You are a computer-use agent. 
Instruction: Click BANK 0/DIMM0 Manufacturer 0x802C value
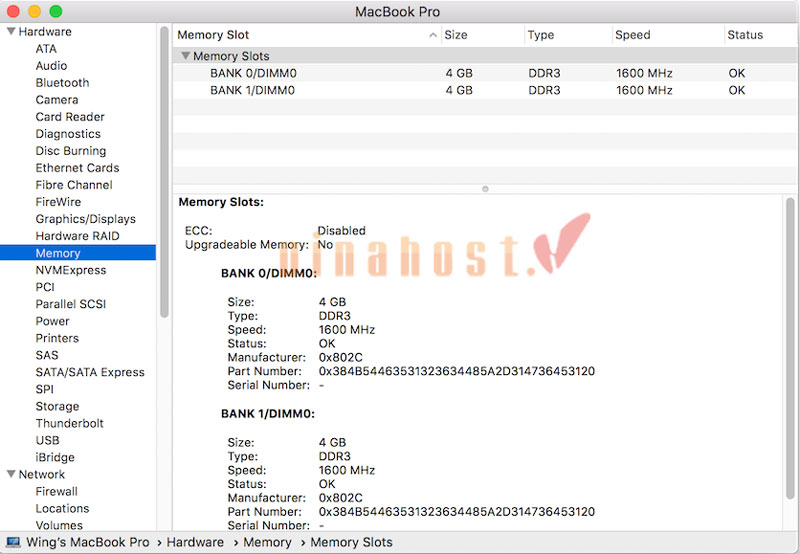click(x=340, y=358)
